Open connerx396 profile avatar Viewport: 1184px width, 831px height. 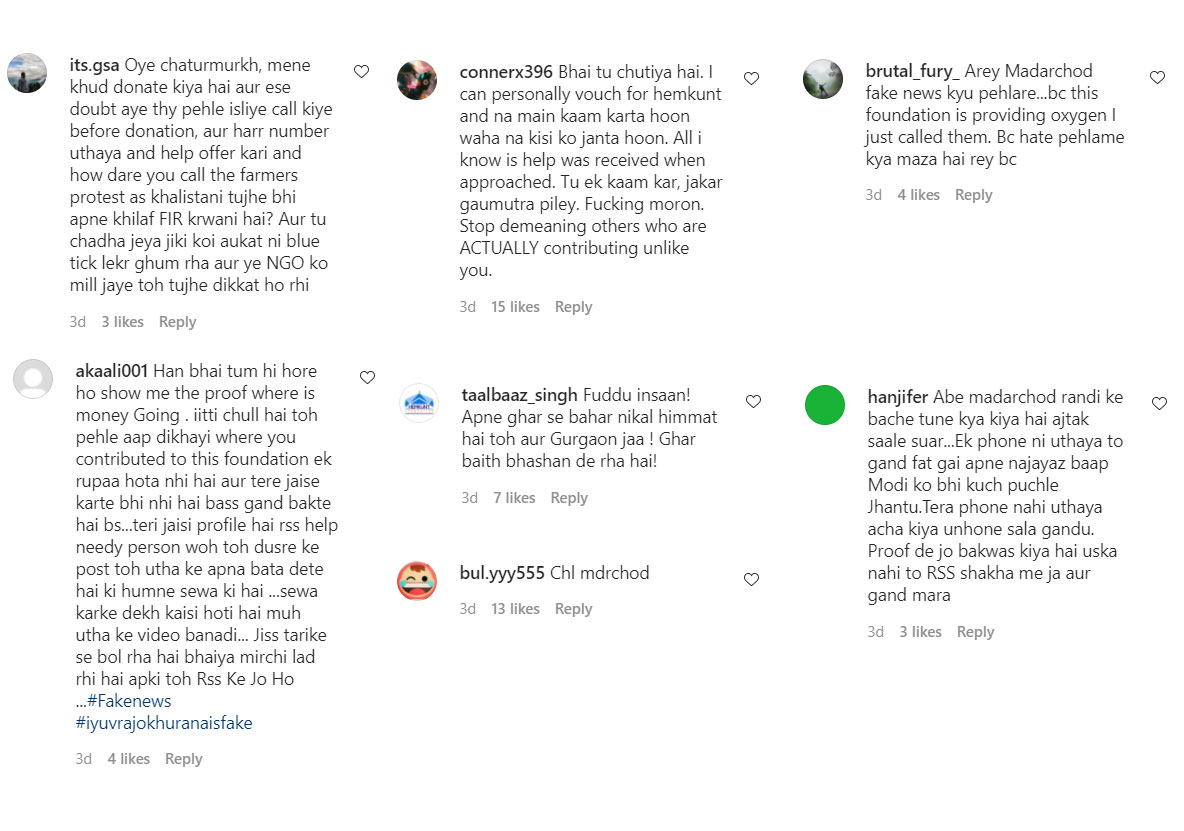[x=417, y=80]
